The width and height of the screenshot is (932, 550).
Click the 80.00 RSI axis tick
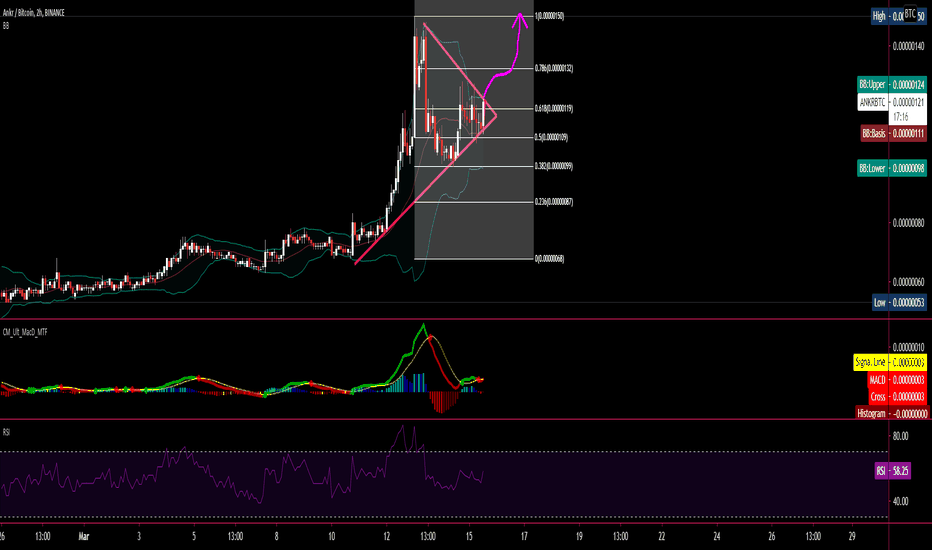point(900,436)
